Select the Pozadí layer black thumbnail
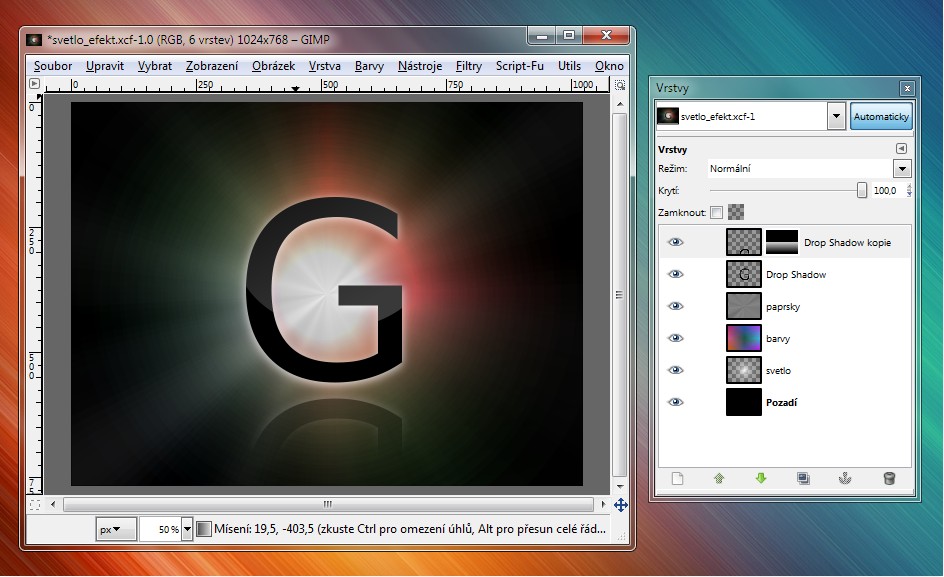The image size is (944, 577). point(744,402)
